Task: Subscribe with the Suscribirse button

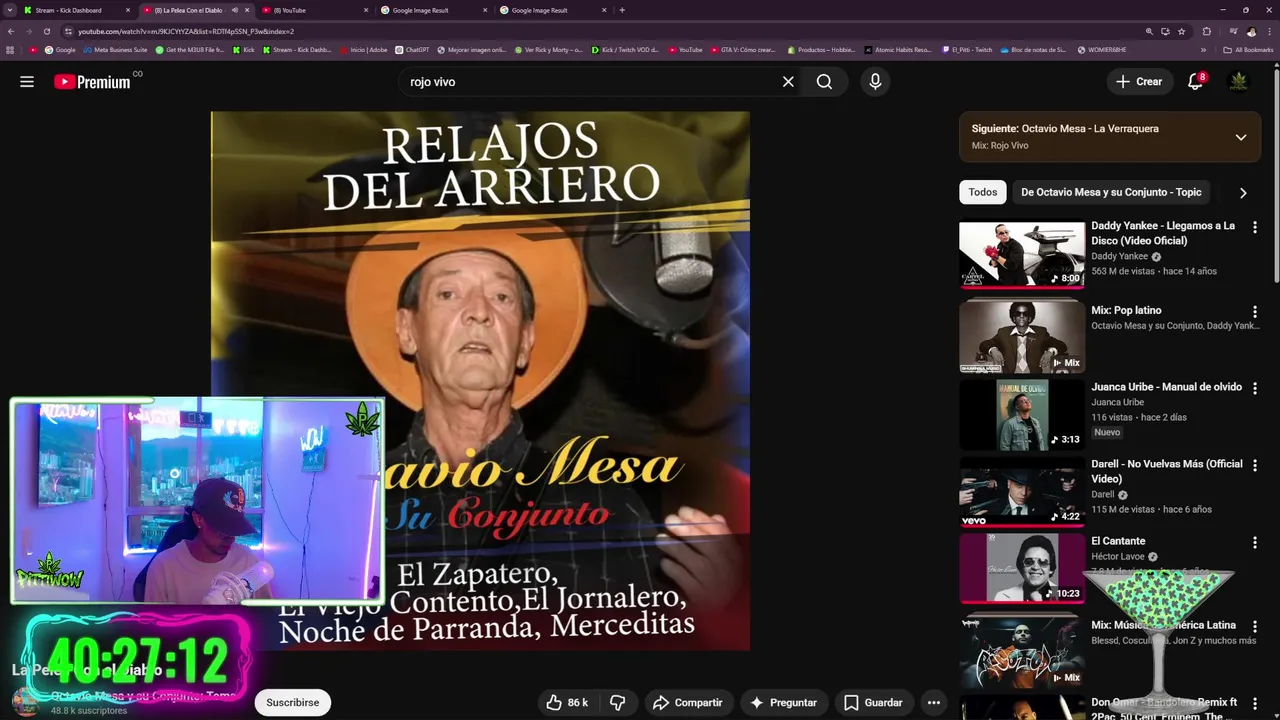Action: click(293, 703)
